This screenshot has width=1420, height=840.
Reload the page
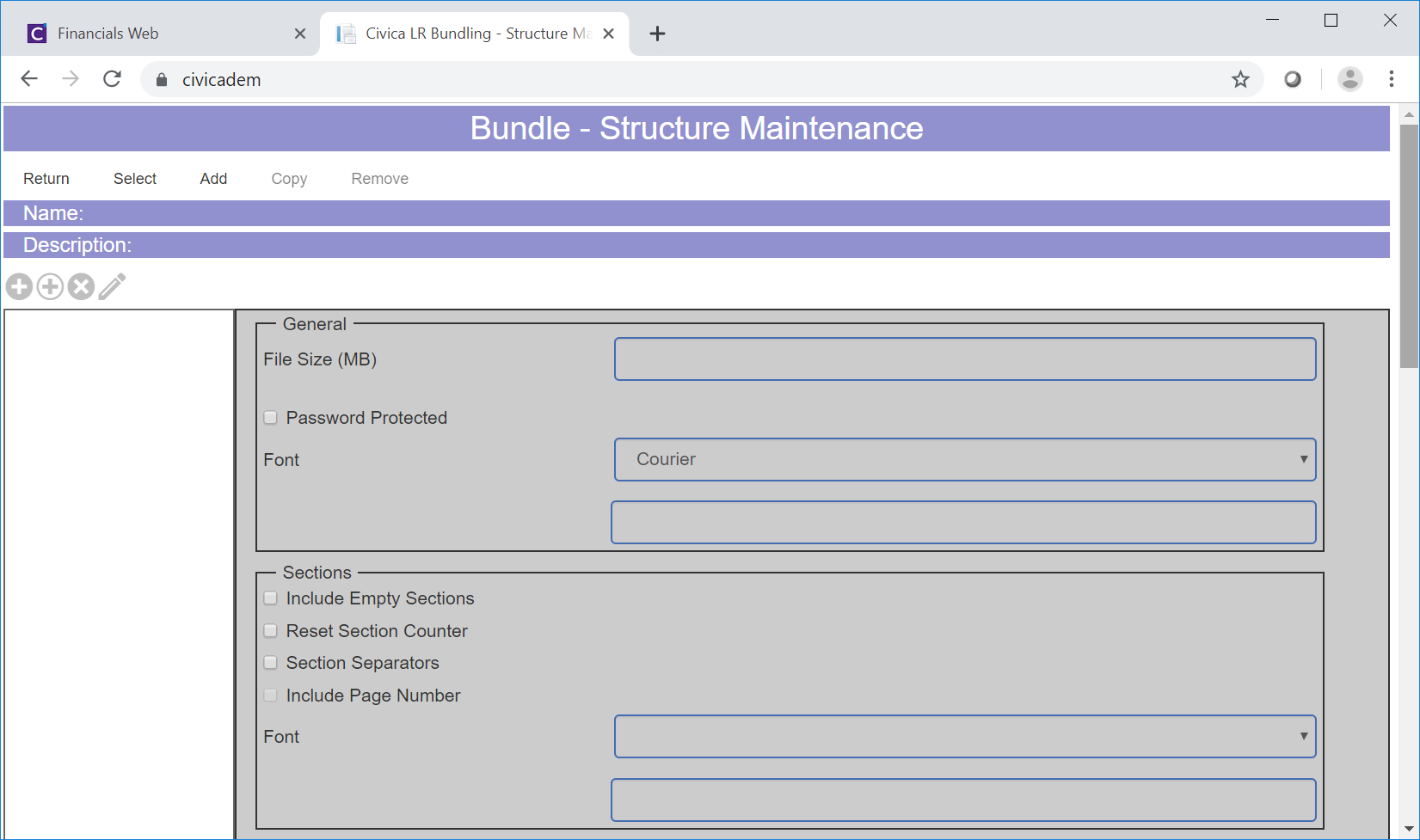[x=112, y=79]
